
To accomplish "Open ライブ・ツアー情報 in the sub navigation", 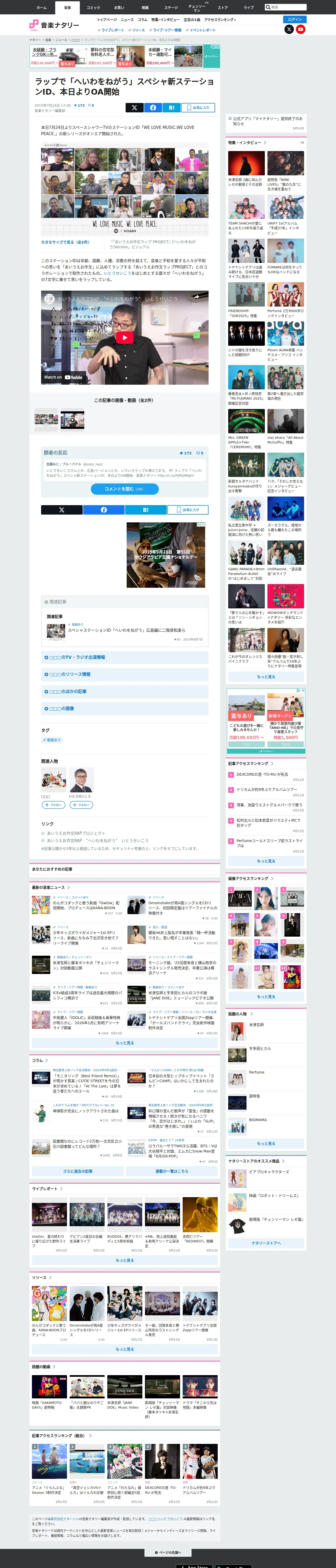I will tap(166, 30).
